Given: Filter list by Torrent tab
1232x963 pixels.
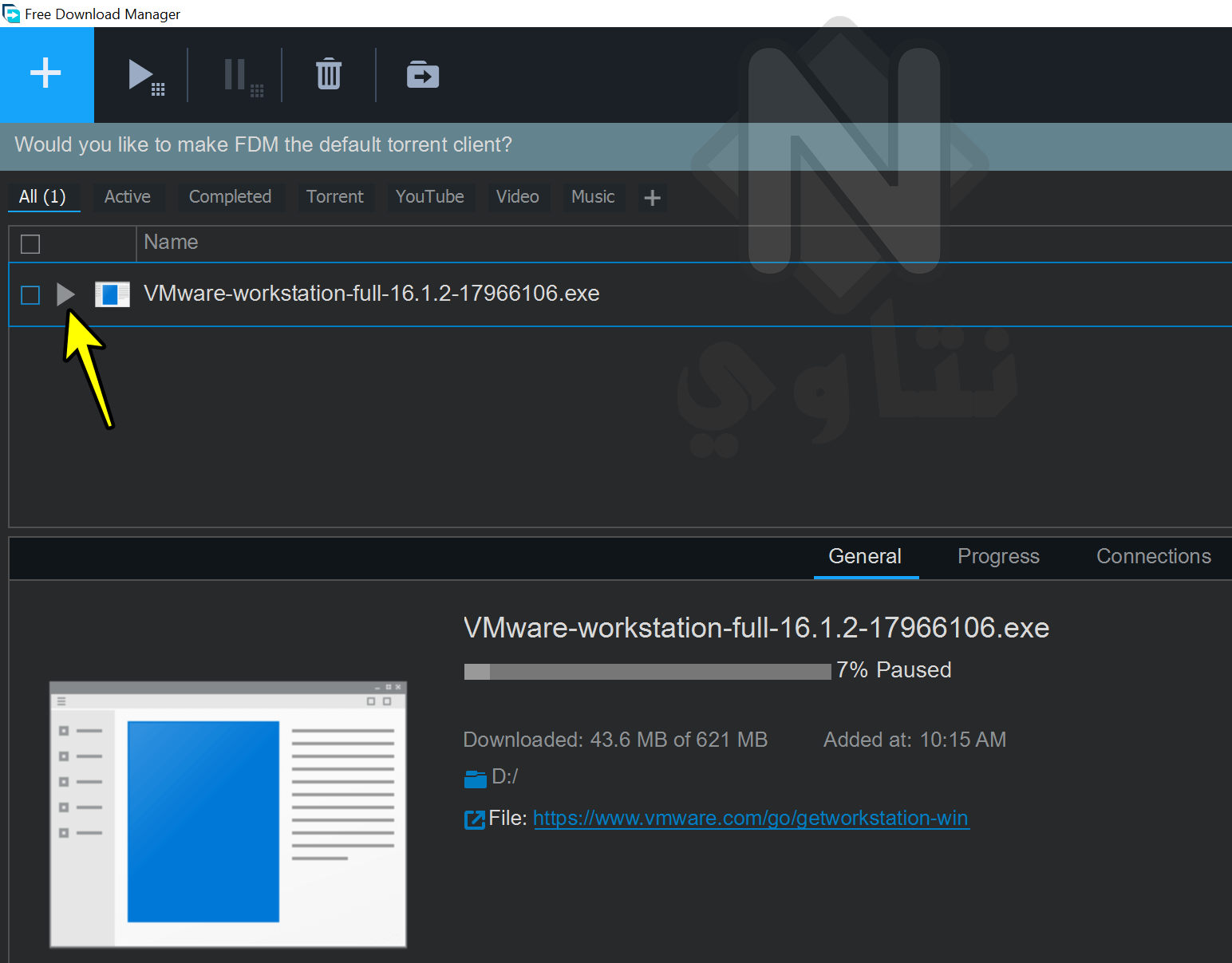Looking at the screenshot, I should [x=334, y=196].
